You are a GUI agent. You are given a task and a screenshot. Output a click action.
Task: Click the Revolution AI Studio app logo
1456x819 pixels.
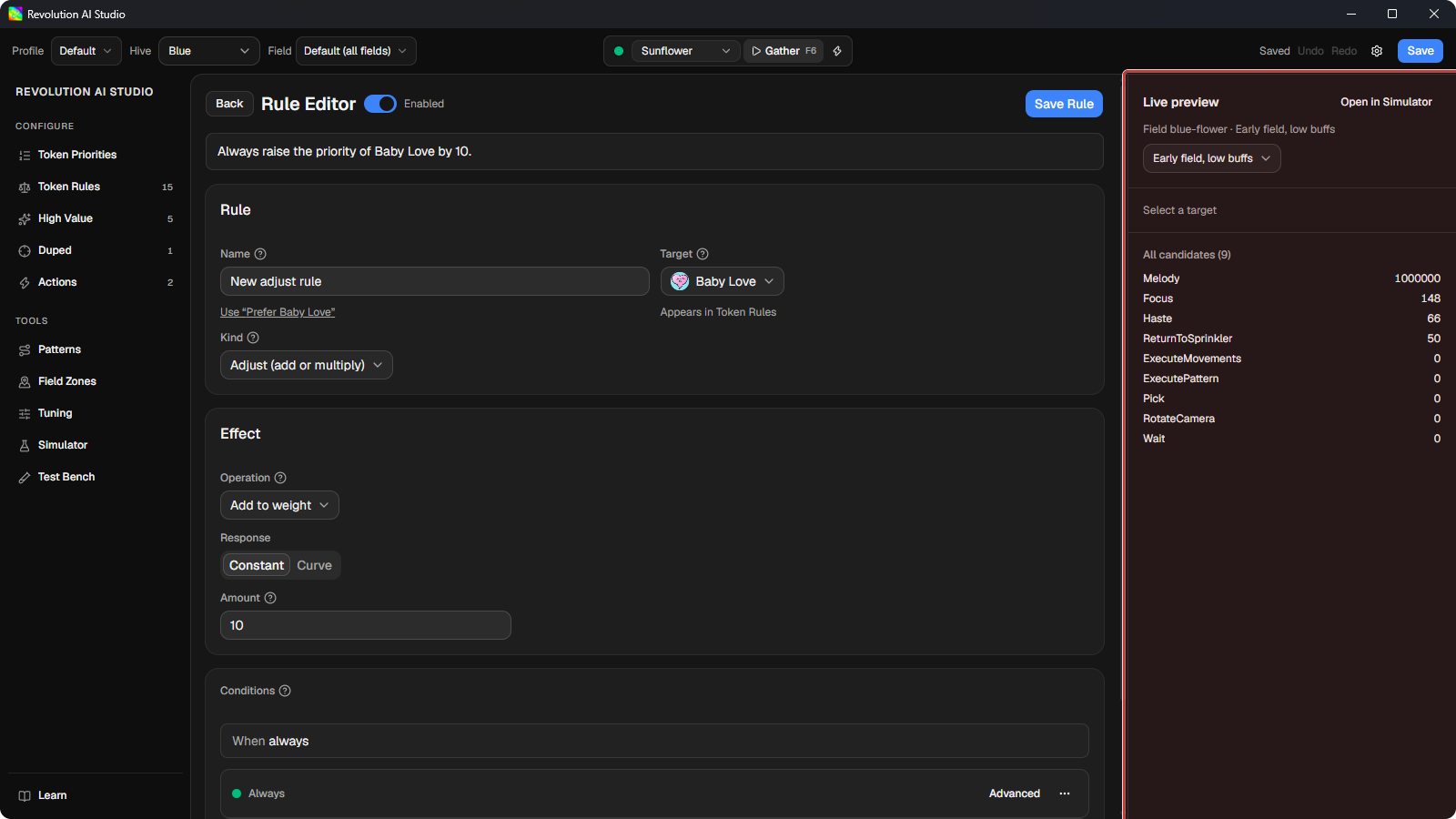point(15,14)
